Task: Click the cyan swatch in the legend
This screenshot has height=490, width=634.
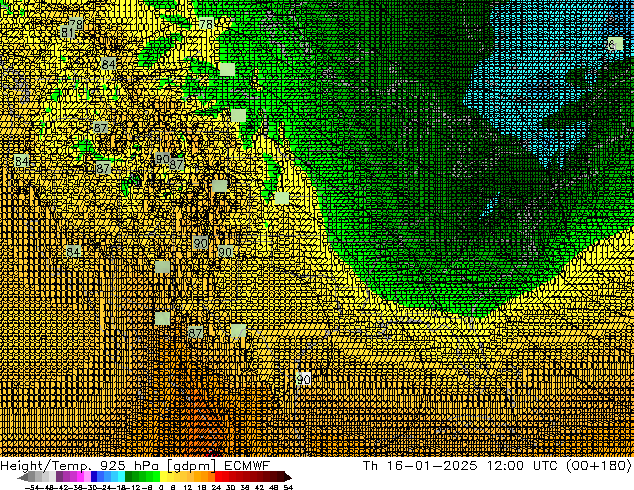Action: (122, 476)
